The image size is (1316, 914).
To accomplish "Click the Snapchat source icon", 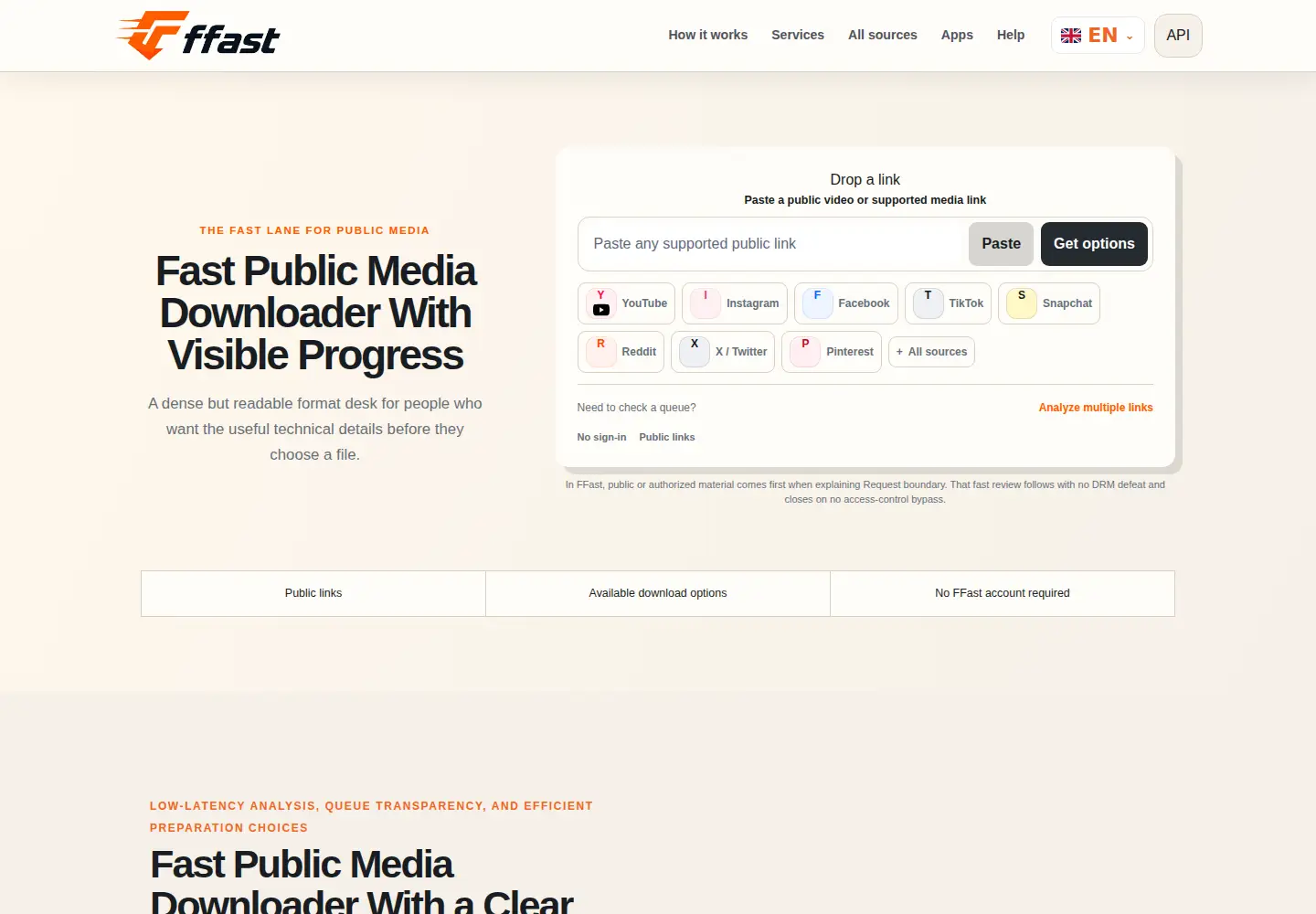I will 1021,303.
